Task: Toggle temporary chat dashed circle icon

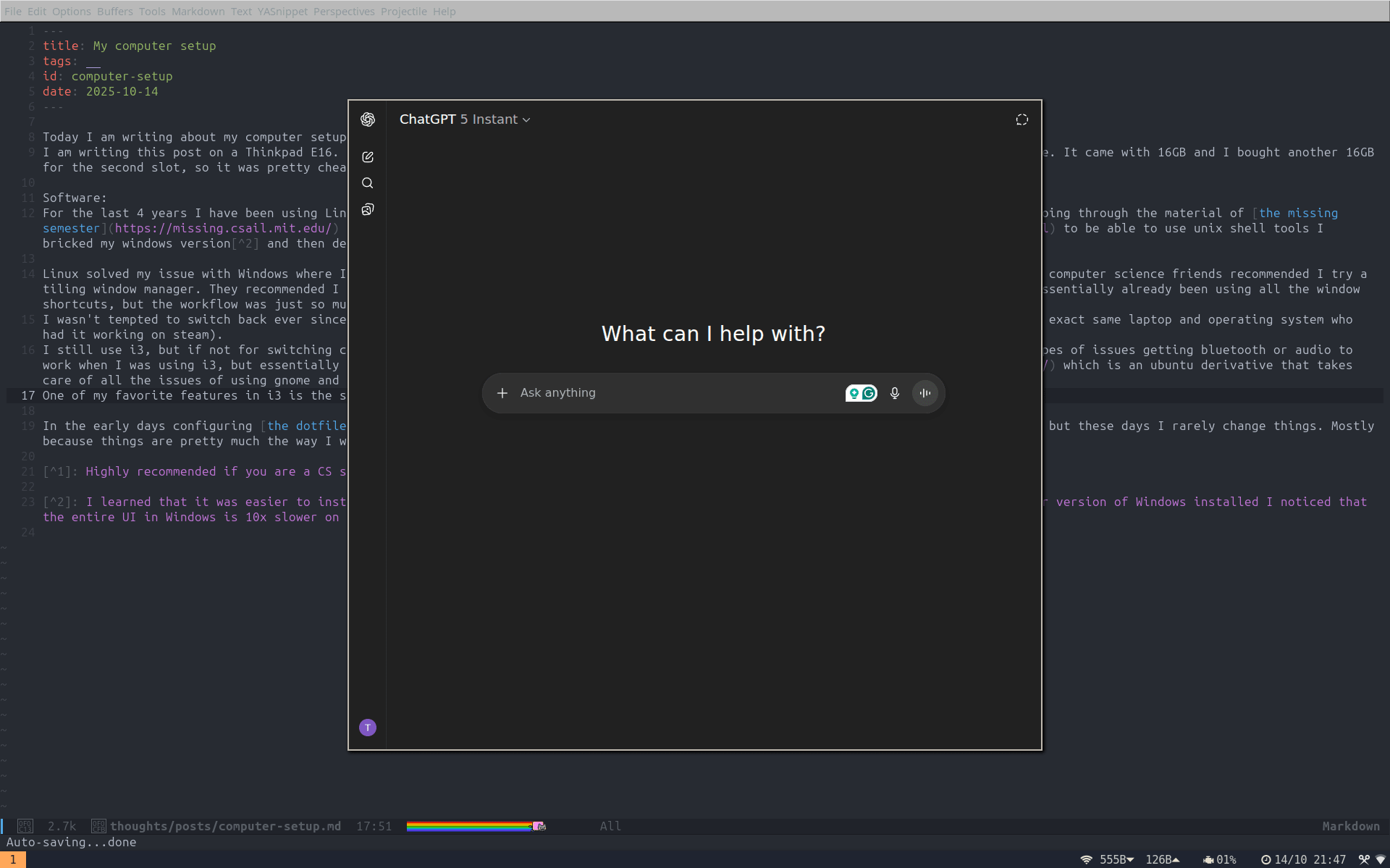Action: click(1022, 119)
